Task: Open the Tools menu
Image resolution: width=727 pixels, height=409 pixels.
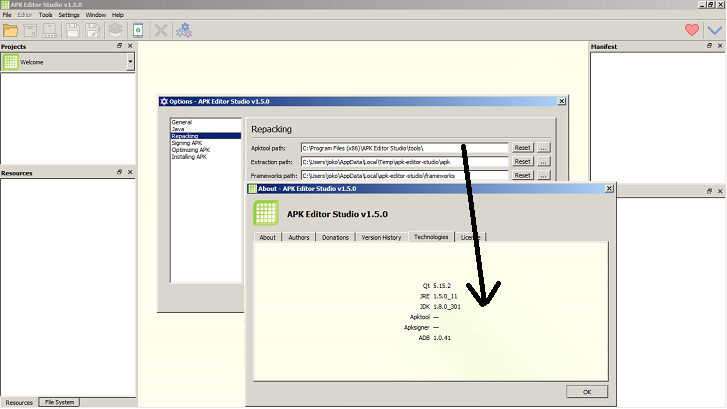Action: coord(45,15)
